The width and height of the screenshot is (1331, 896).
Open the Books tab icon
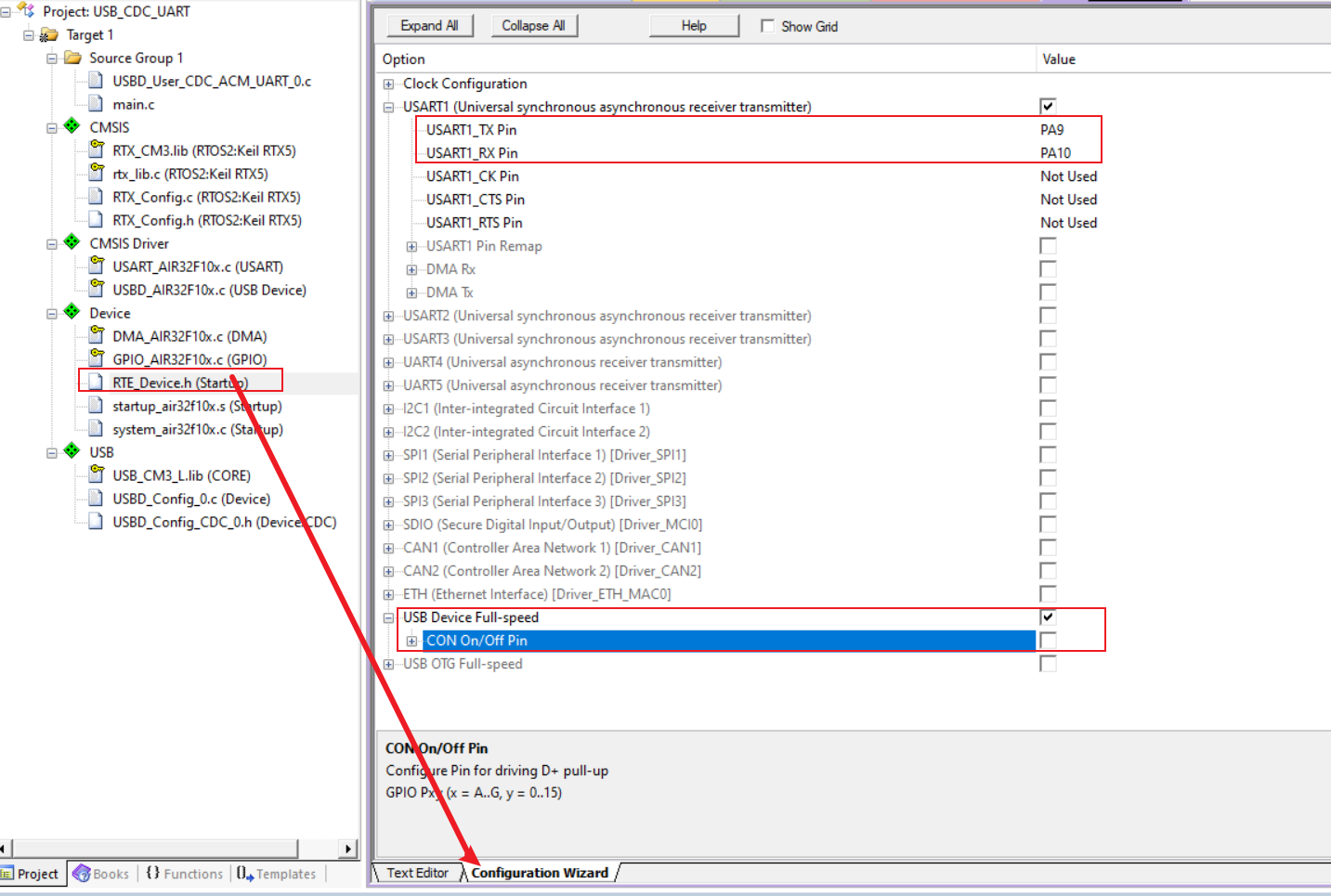[x=81, y=874]
